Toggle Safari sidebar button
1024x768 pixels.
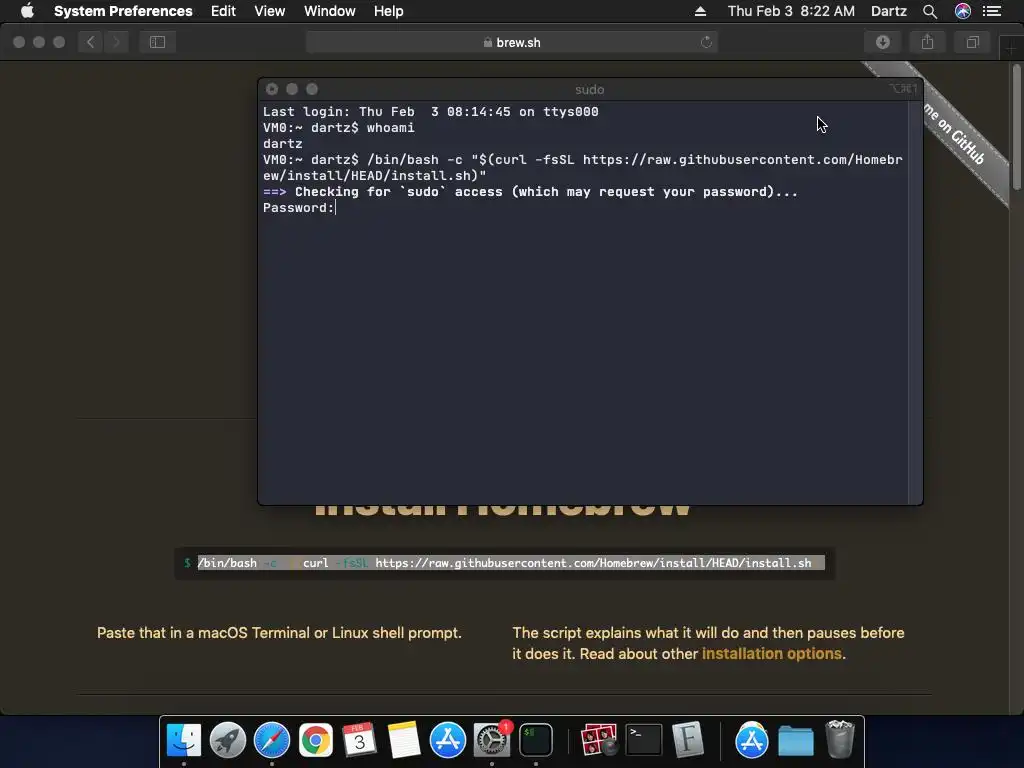157,42
